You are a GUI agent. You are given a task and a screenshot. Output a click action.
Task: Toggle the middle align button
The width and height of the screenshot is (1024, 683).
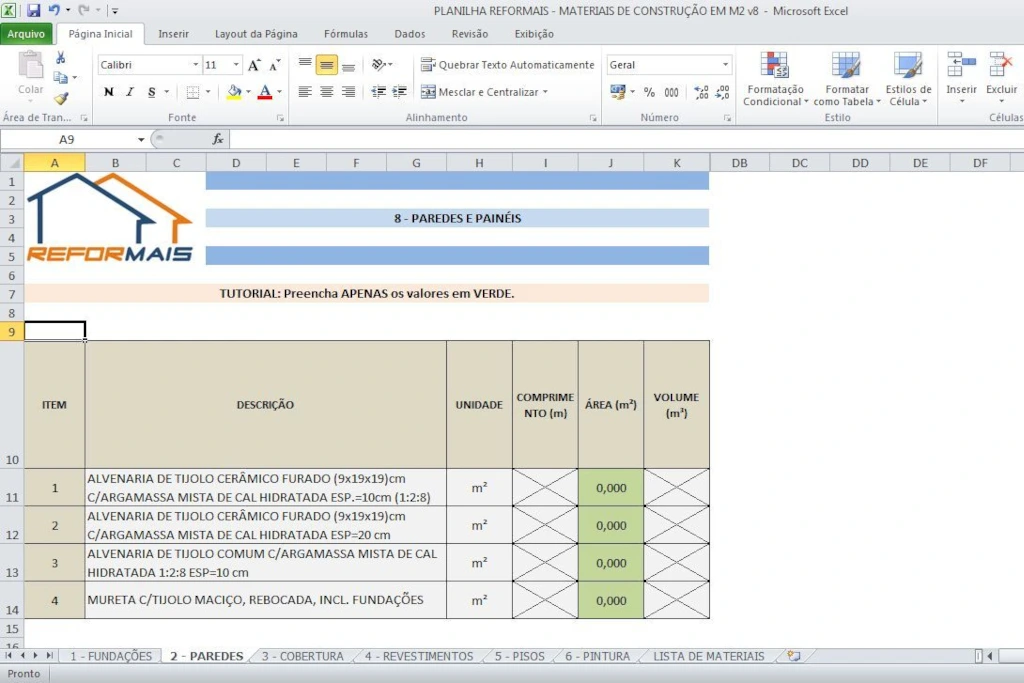[326, 65]
